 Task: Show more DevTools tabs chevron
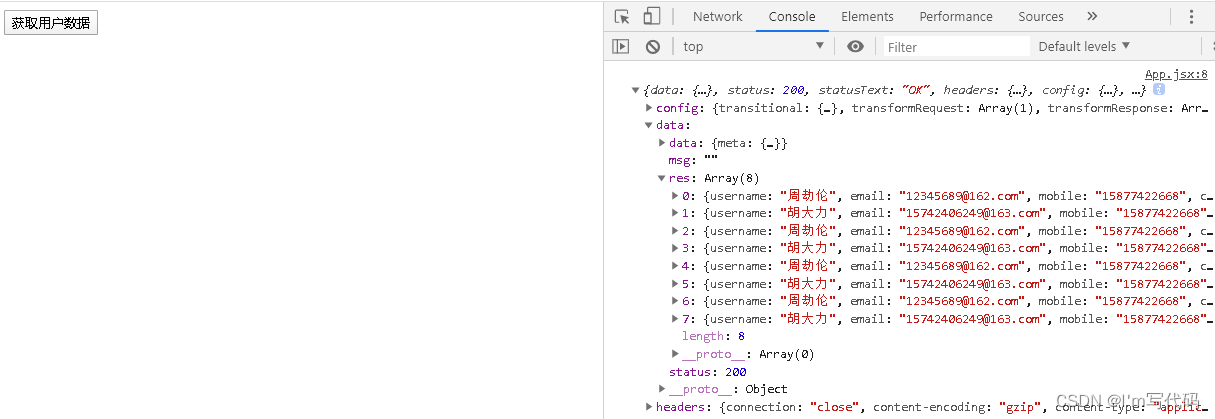click(1092, 16)
